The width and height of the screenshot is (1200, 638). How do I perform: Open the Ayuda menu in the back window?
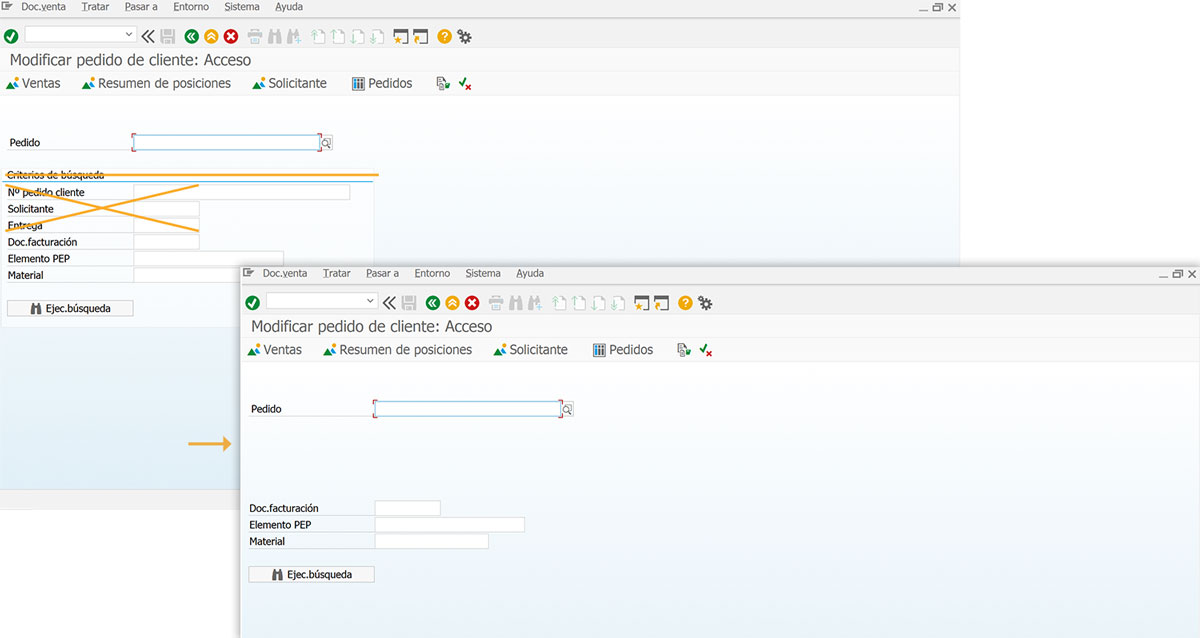pyautogui.click(x=289, y=7)
